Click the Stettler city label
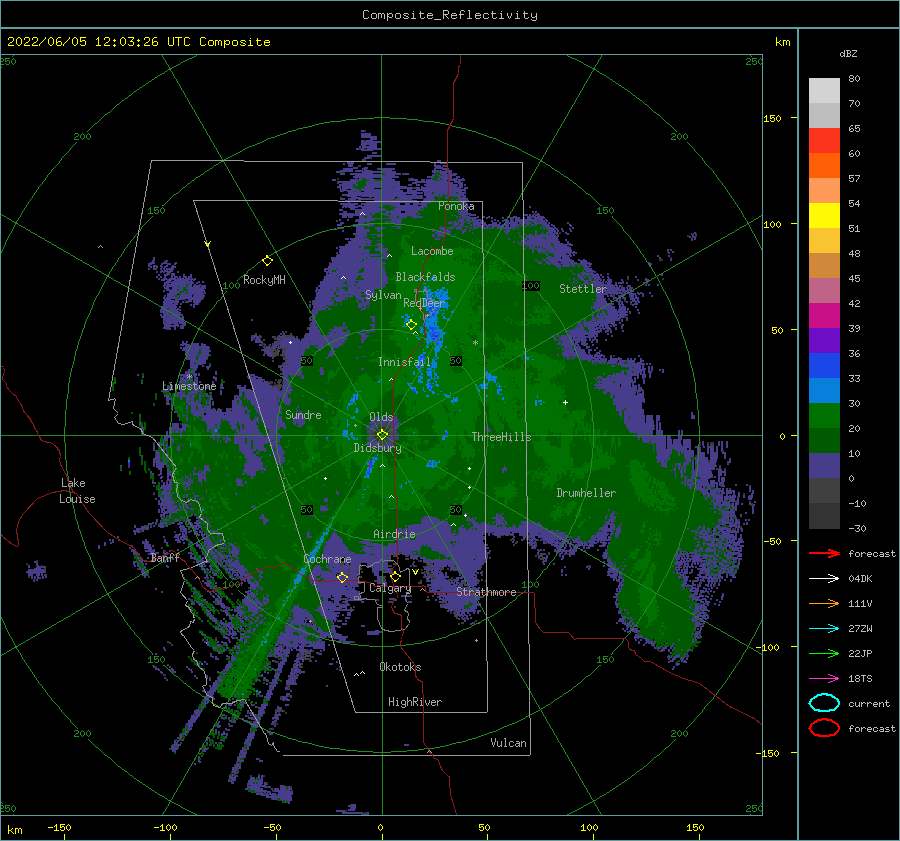This screenshot has width=900, height=841. pos(583,289)
